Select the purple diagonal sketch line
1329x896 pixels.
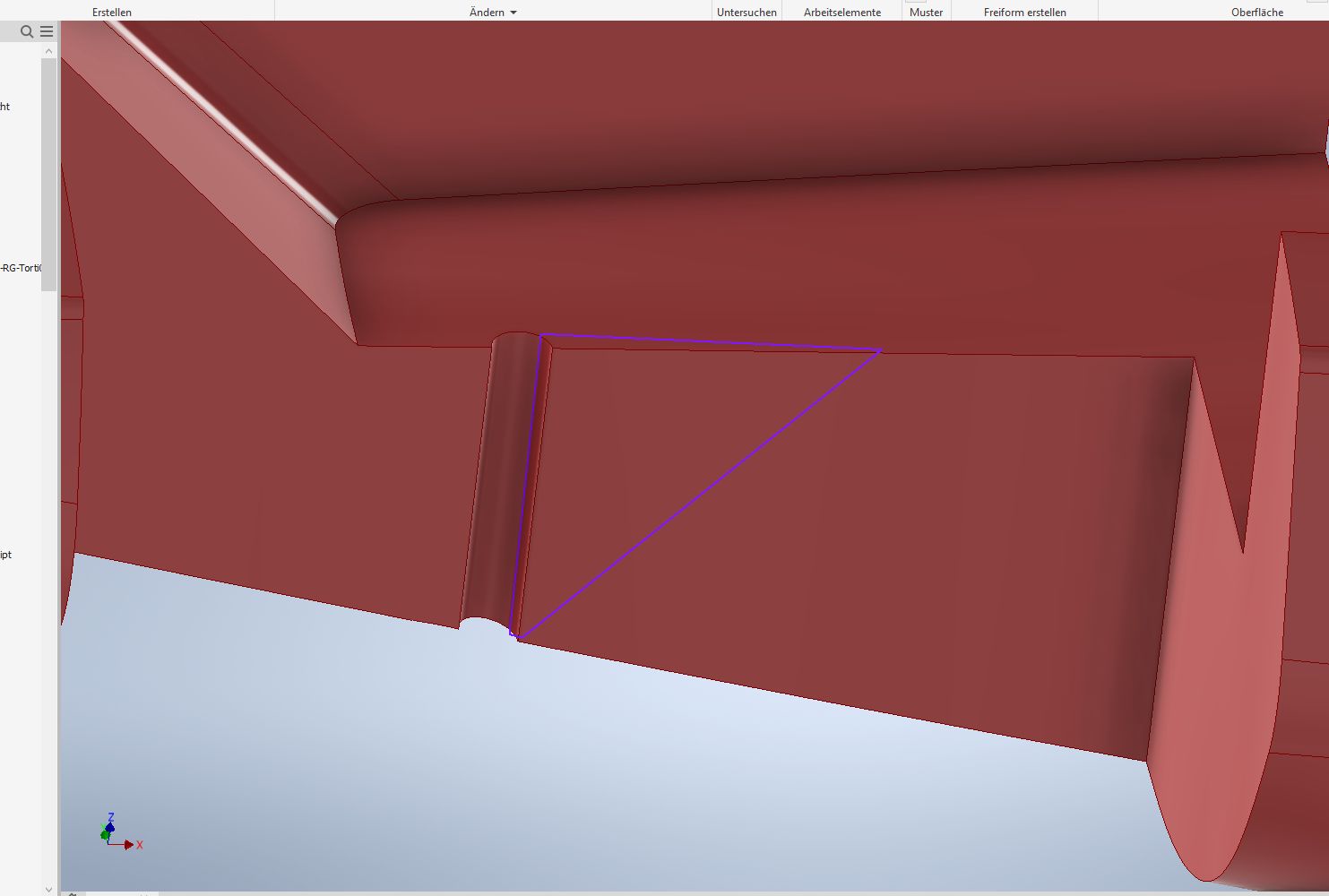pos(699,495)
